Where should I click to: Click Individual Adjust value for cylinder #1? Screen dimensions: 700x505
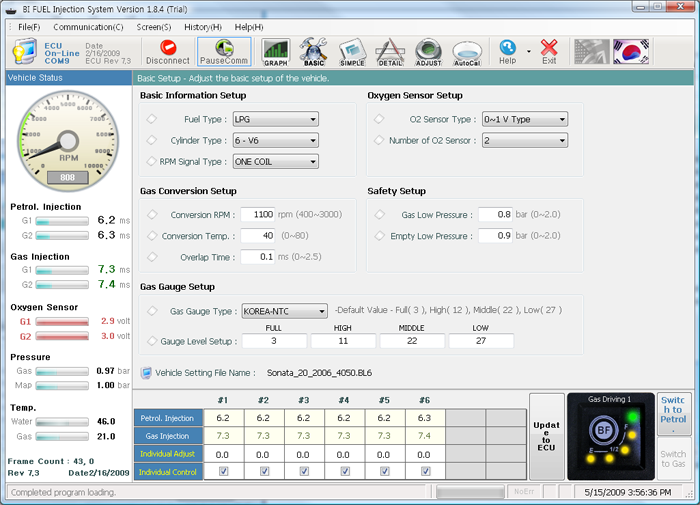coord(224,454)
